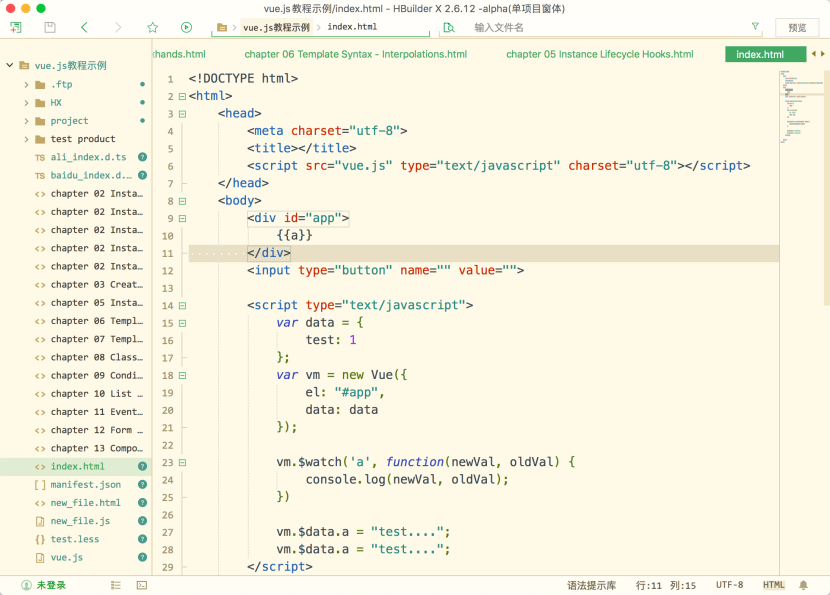
Task: Click the badge beside ali_index.d.ts
Action: click(x=142, y=157)
